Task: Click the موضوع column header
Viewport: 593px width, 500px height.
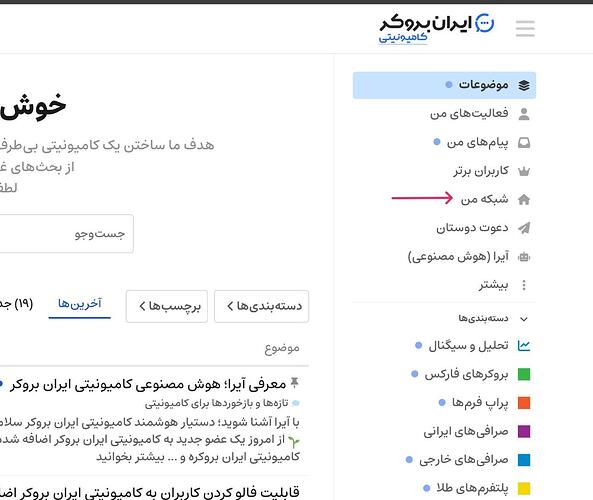Action: (282, 348)
